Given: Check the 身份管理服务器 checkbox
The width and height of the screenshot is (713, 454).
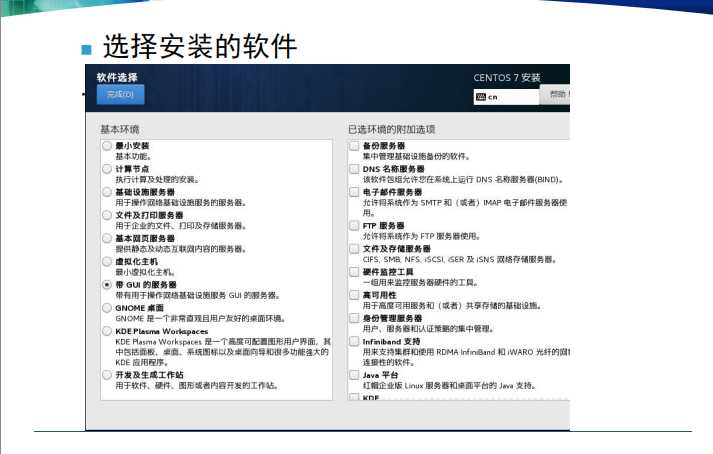Looking at the screenshot, I should [354, 318].
